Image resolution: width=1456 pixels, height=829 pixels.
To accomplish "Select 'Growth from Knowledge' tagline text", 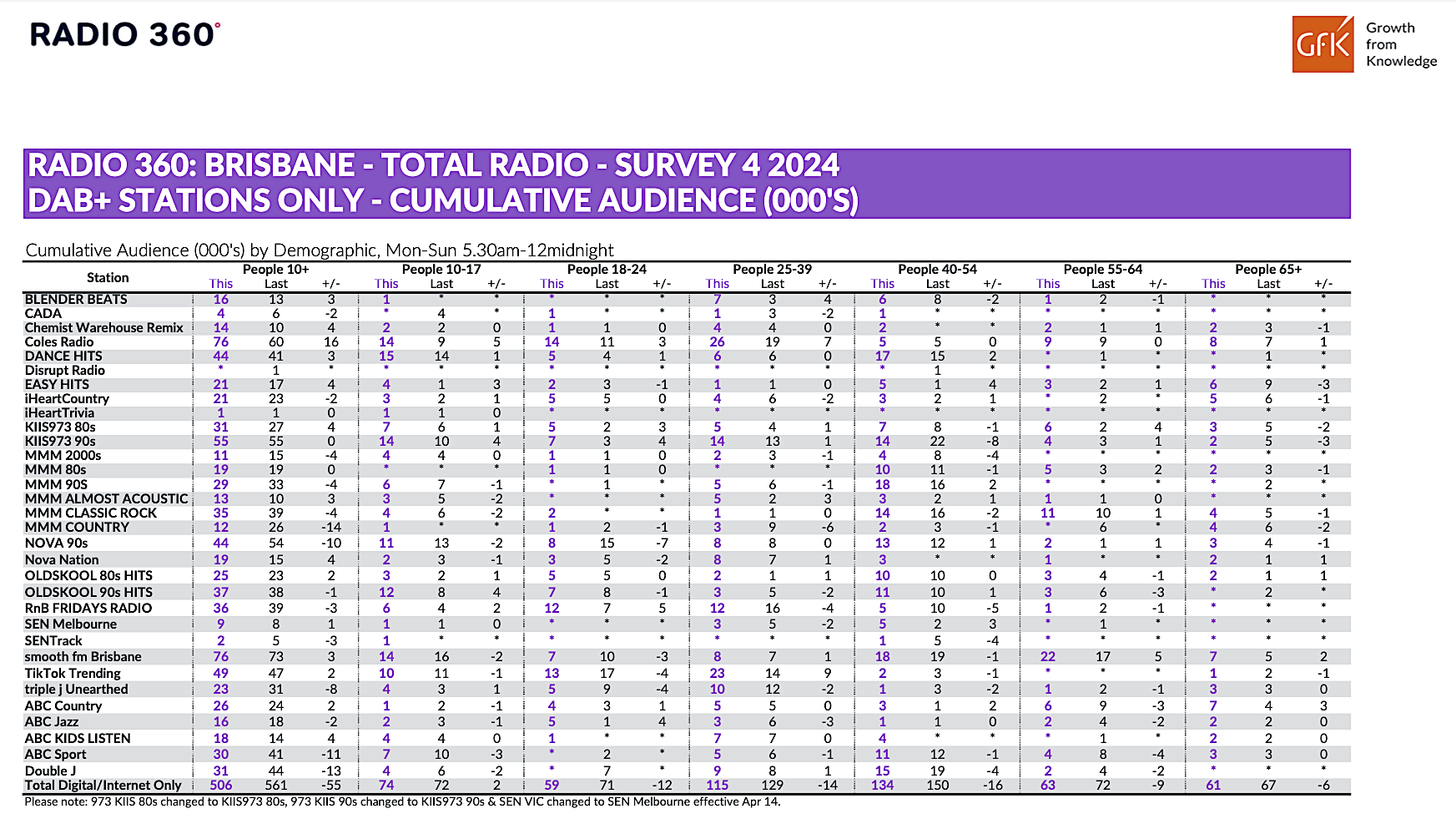I will click(x=1401, y=44).
